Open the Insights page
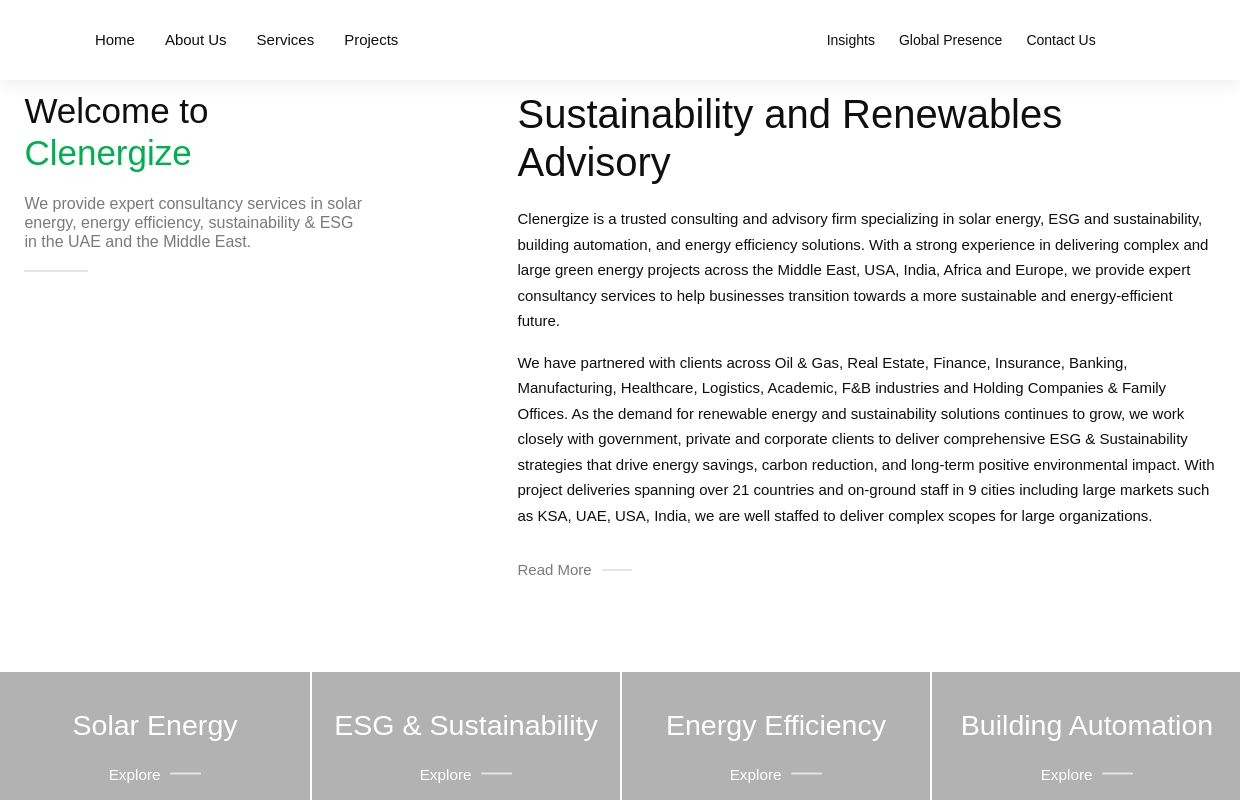This screenshot has width=1240, height=800. point(850,40)
